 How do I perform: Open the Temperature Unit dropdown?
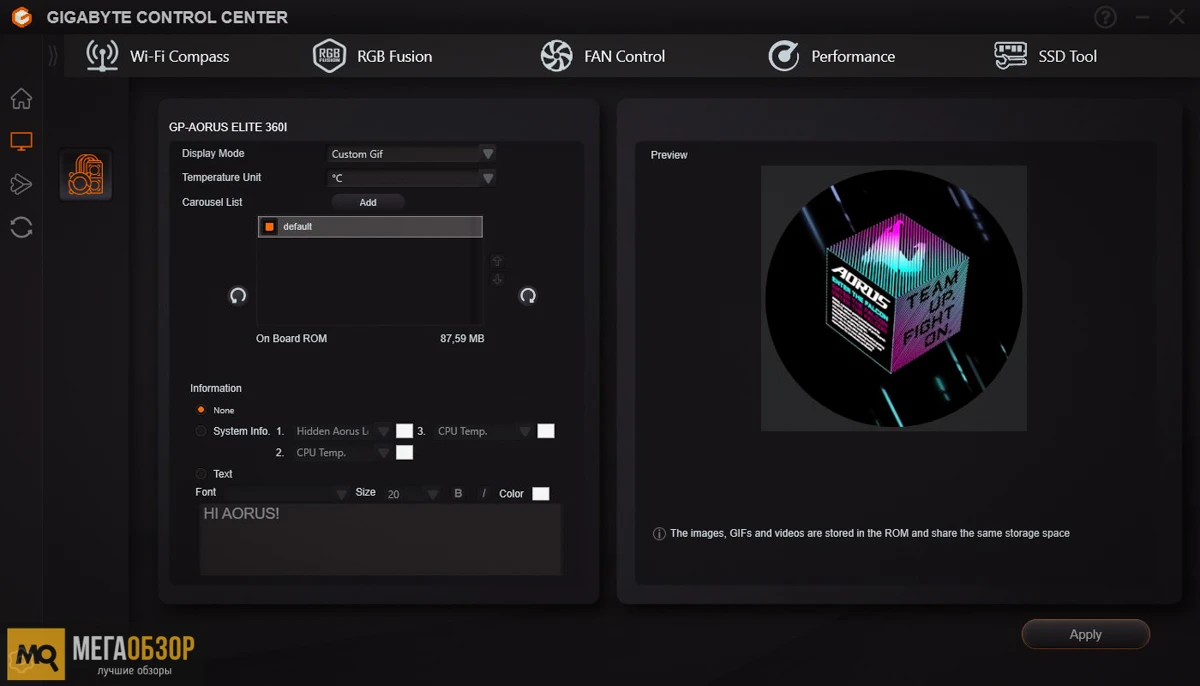click(x=411, y=178)
